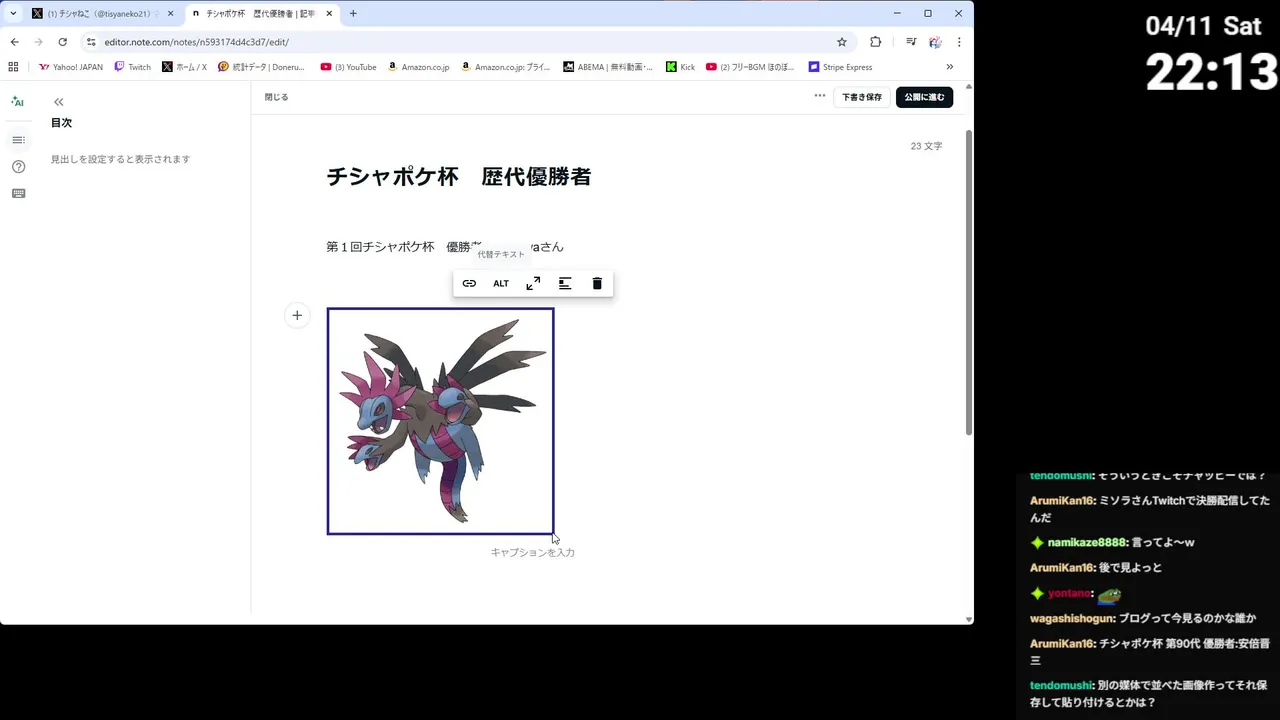Image resolution: width=1280 pixels, height=720 pixels.
Task: Bookmark this page with star icon
Action: pos(842,42)
